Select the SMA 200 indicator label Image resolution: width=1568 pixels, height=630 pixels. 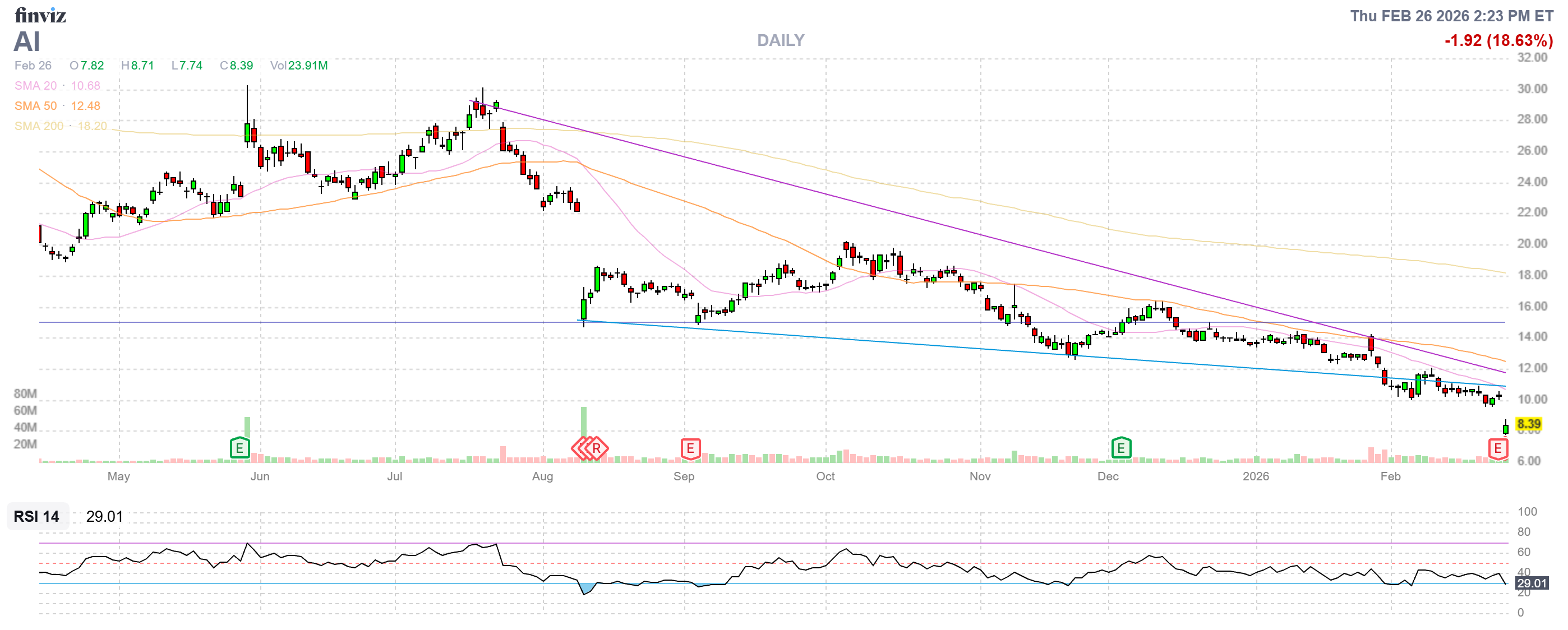click(x=38, y=126)
